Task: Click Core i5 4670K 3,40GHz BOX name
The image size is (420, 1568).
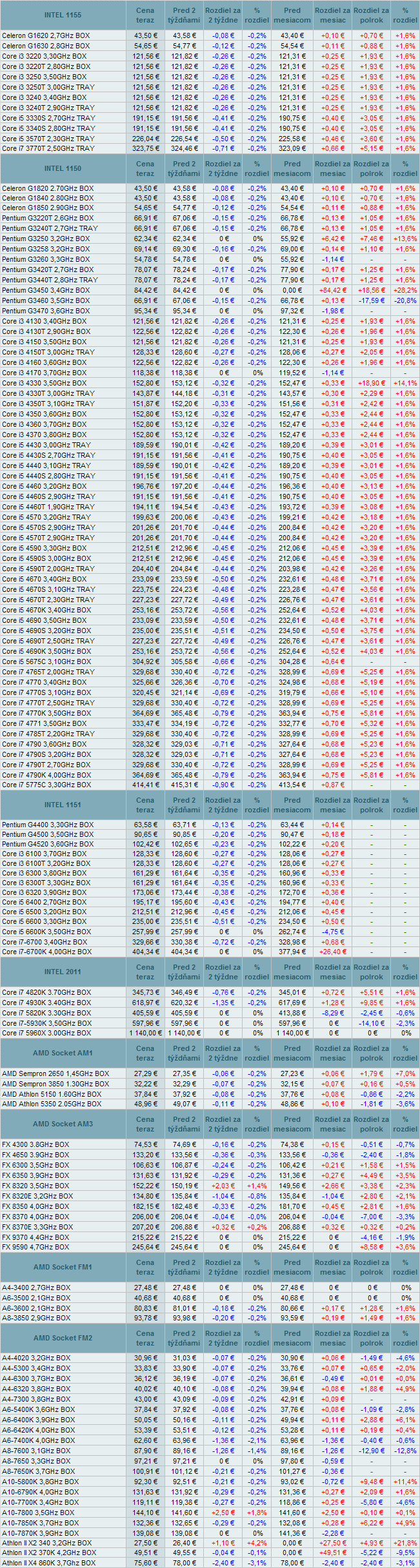Action: [46, 610]
